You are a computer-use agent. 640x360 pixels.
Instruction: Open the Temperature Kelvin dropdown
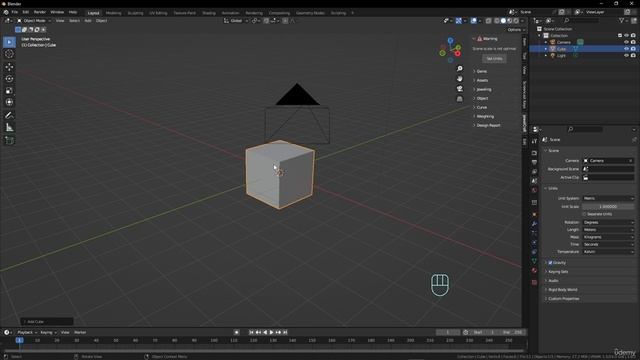[x=608, y=252]
